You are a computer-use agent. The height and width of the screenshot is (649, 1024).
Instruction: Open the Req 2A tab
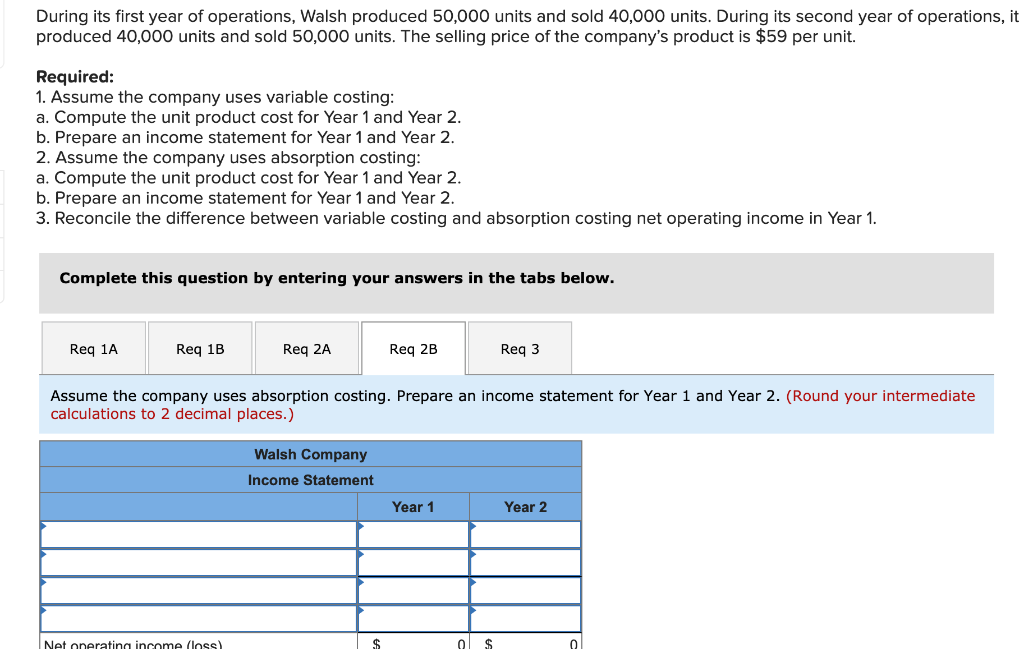tap(307, 348)
